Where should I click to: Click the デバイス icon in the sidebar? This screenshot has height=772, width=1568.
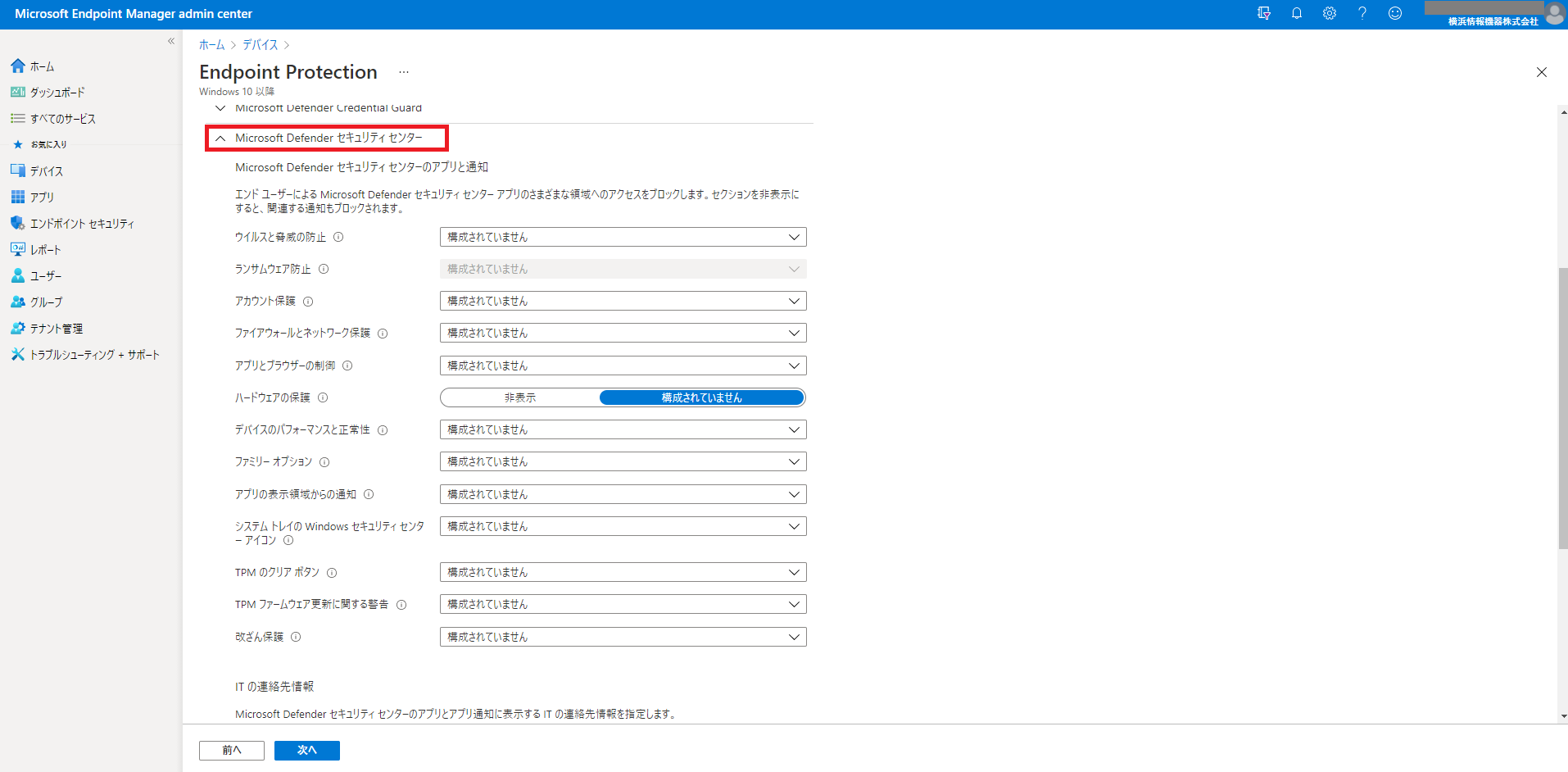coord(18,170)
